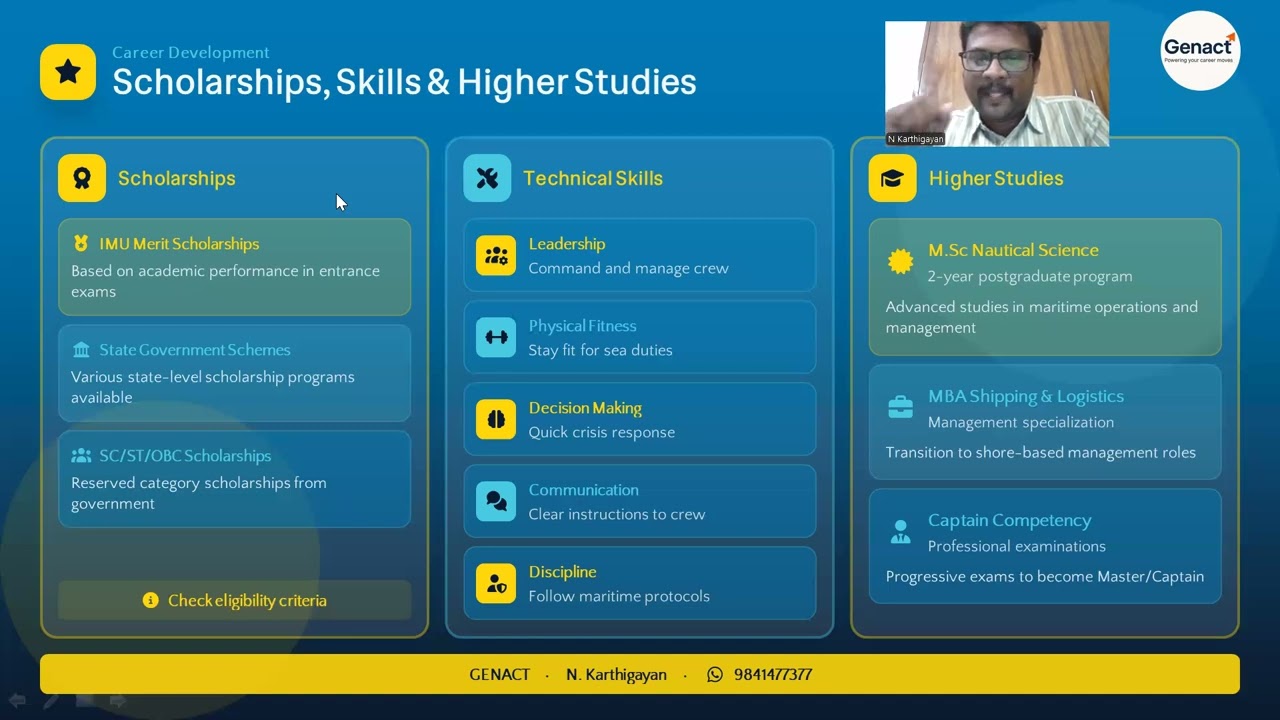
Task: Click "N. Karthigayan" in the footer bar
Action: tap(616, 675)
